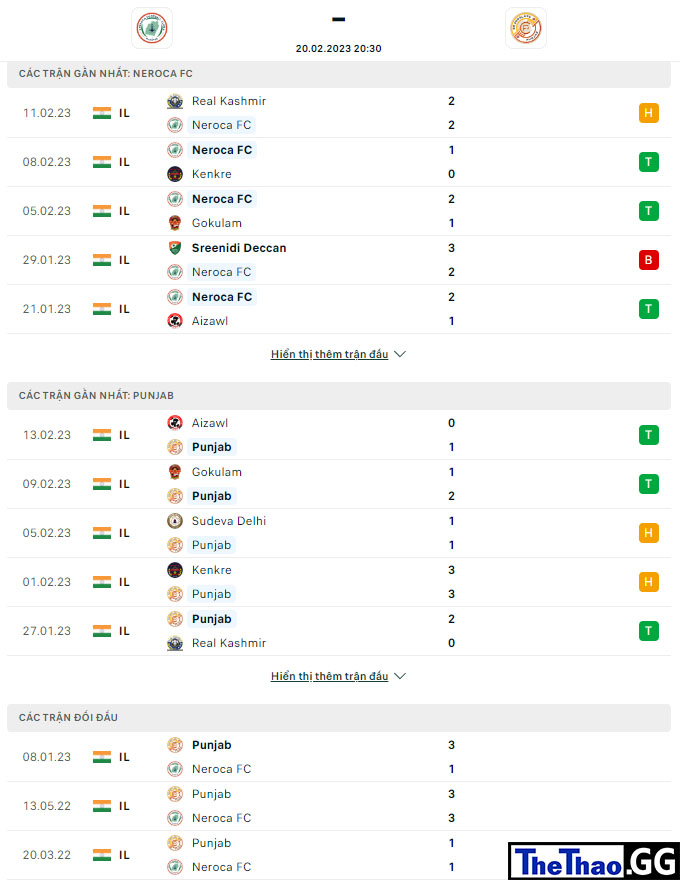Open the Aizawl team link on 21.01.23

click(x=210, y=321)
